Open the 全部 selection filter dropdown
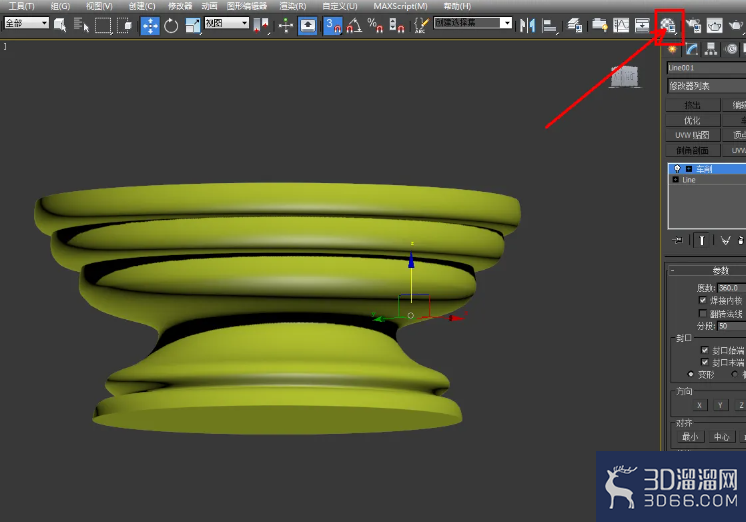This screenshot has width=746, height=522. click(x=26, y=23)
